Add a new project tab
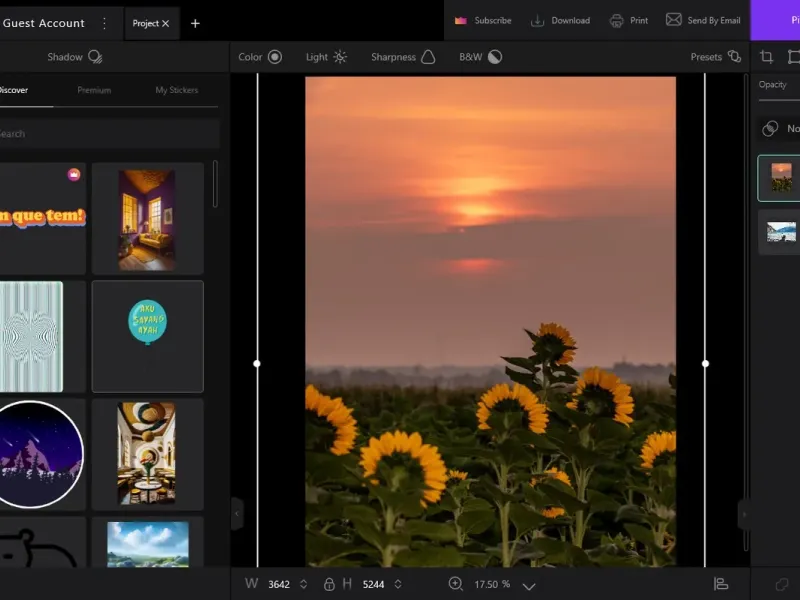 [x=195, y=23]
